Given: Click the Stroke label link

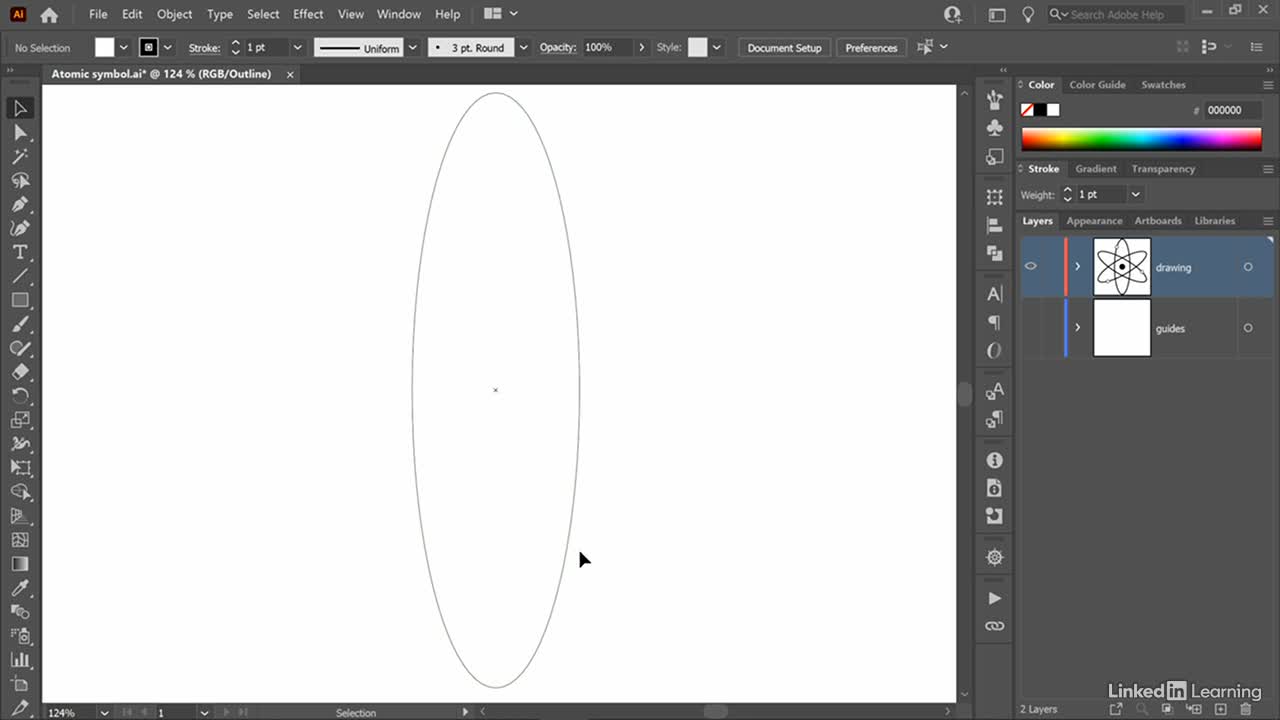Looking at the screenshot, I should tap(204, 48).
